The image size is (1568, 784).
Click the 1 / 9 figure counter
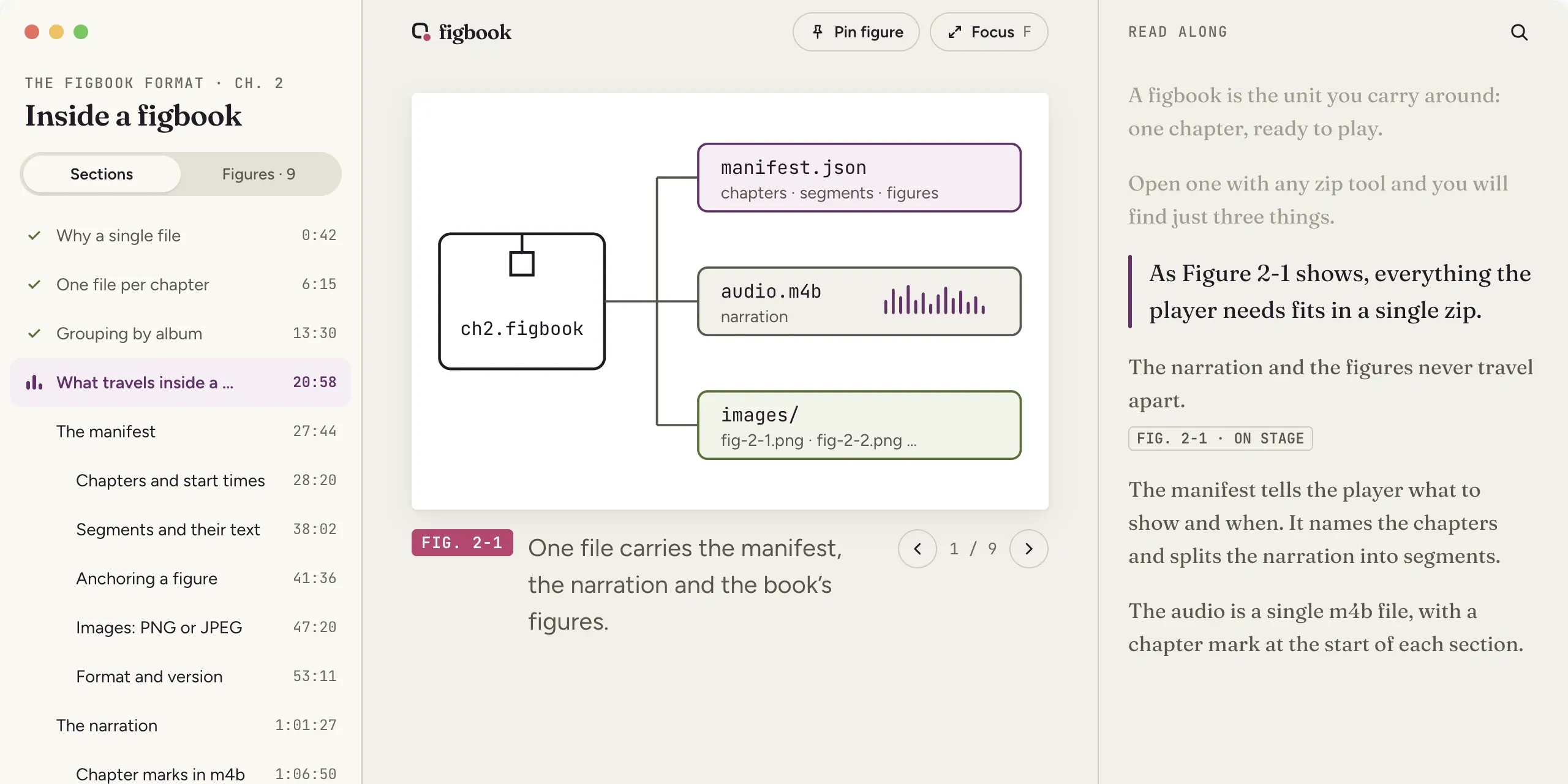pos(973,549)
